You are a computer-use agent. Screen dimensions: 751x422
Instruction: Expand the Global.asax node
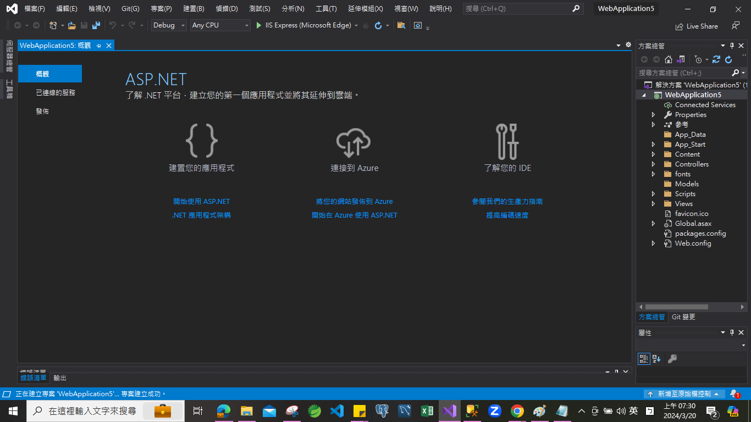(x=653, y=224)
